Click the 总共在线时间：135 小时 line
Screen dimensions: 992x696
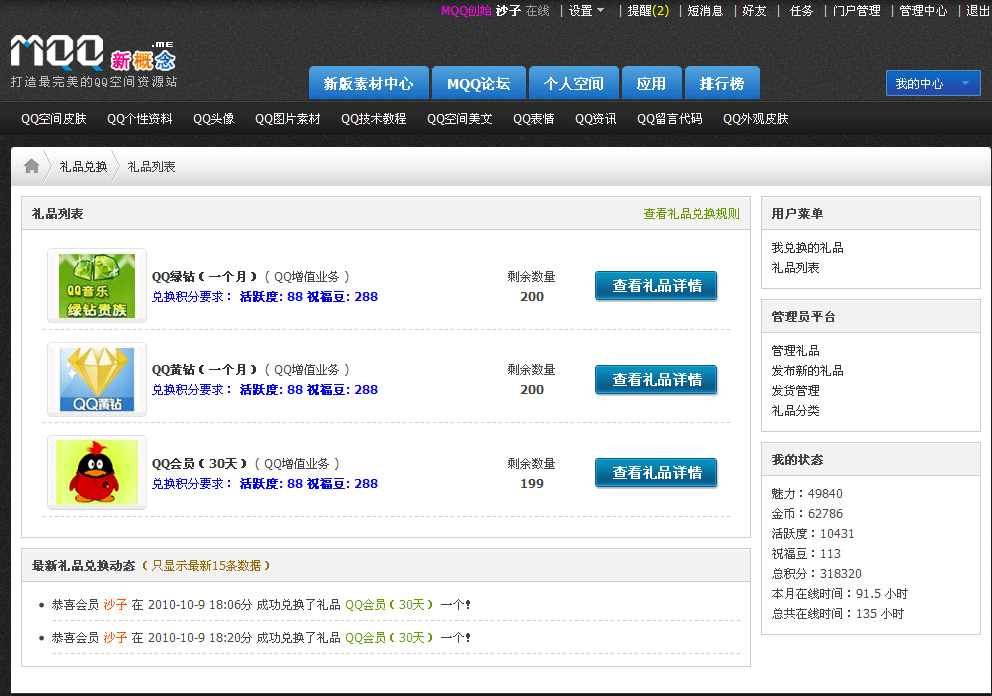click(x=838, y=614)
